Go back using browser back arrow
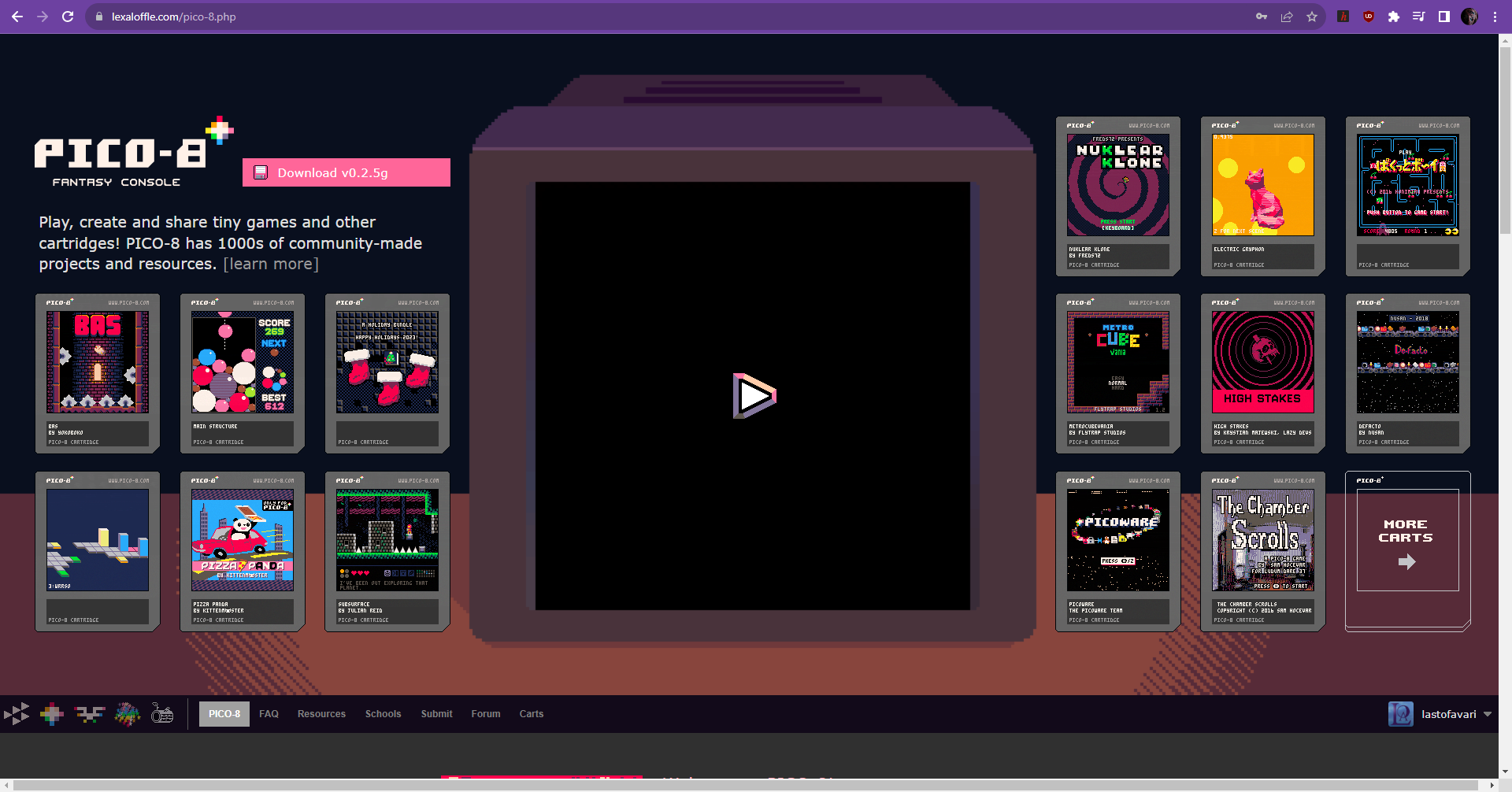 [x=17, y=17]
